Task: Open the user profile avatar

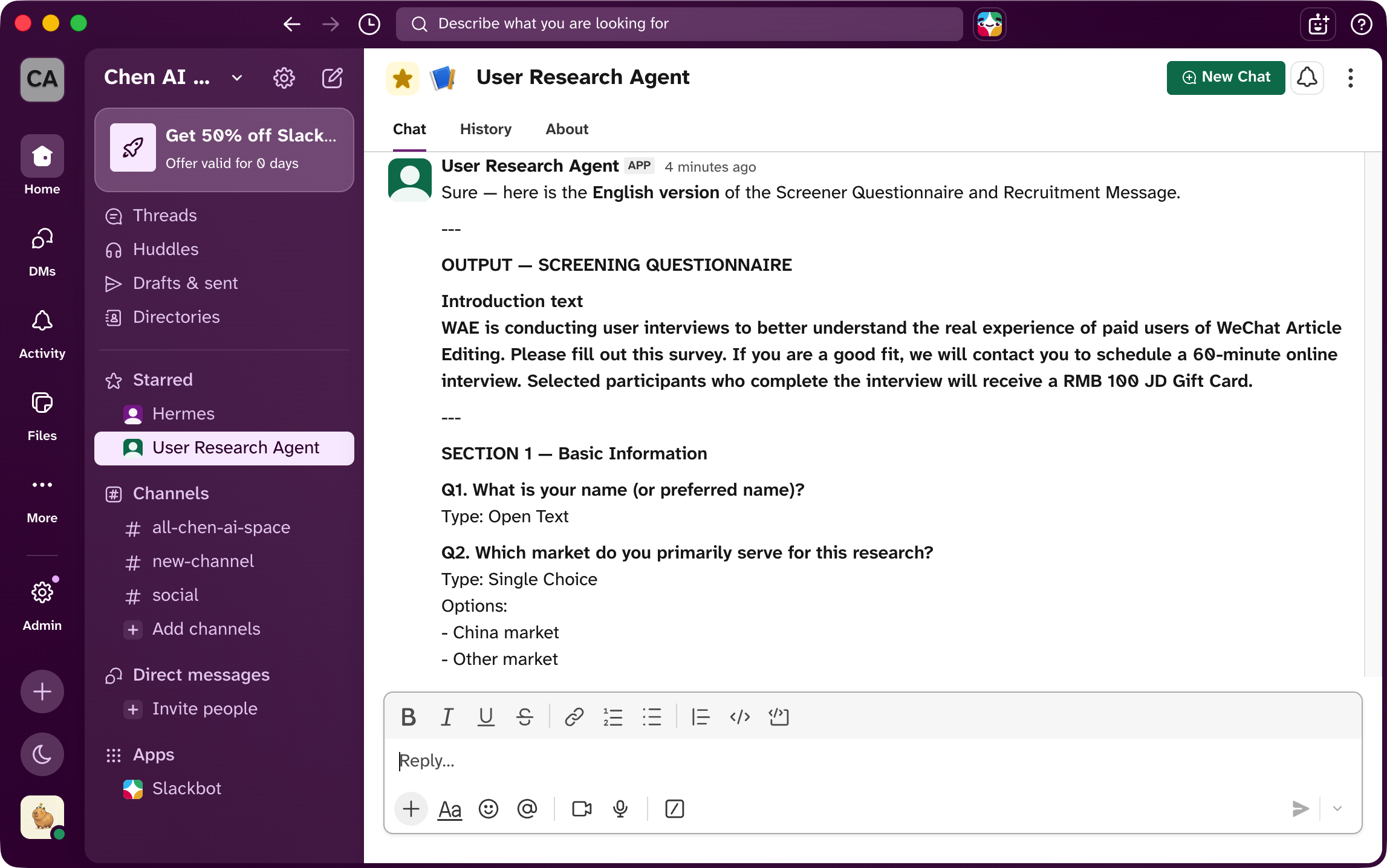Action: tap(42, 817)
